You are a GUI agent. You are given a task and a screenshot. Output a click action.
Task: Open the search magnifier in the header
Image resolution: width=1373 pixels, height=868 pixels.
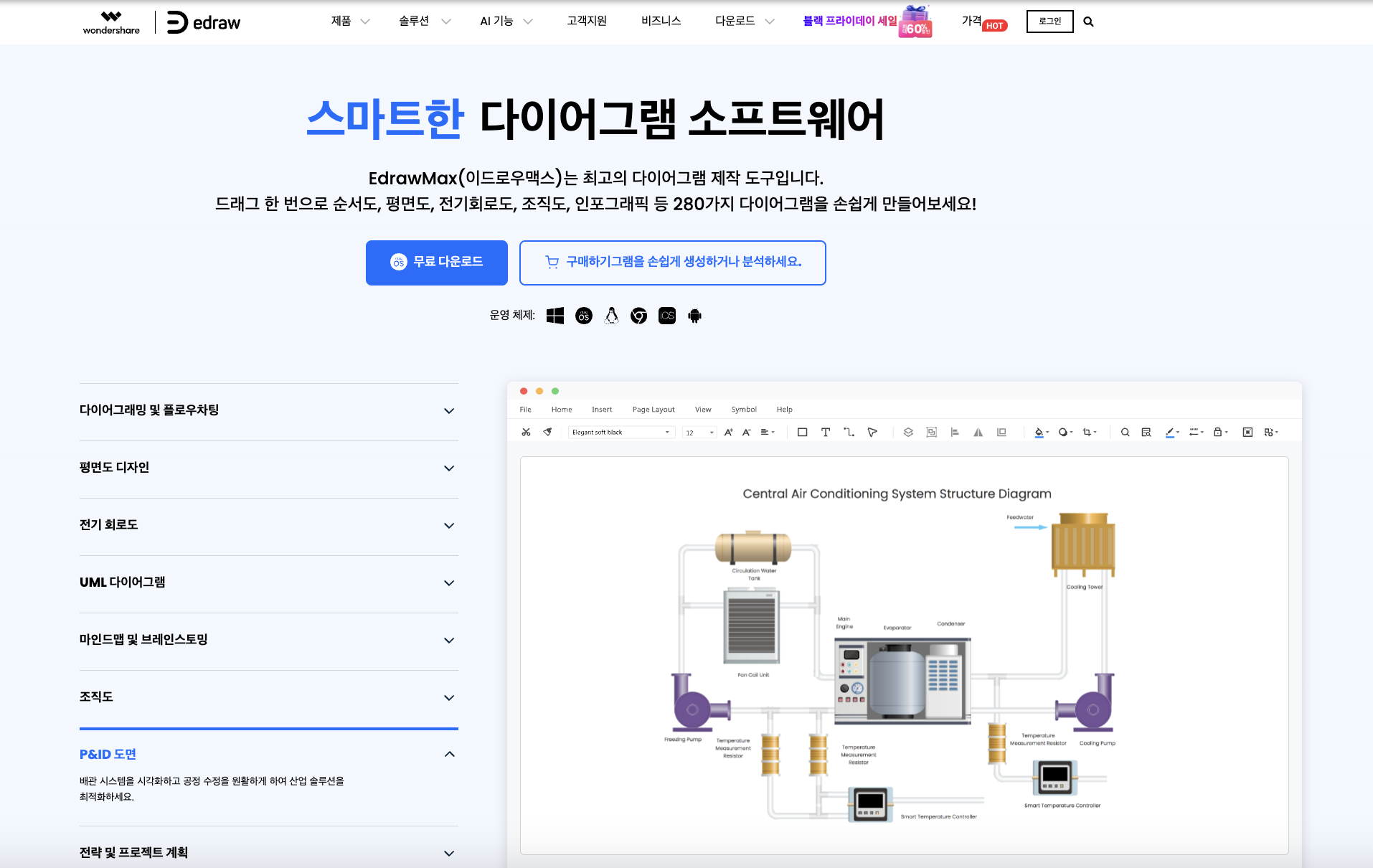(x=1088, y=22)
